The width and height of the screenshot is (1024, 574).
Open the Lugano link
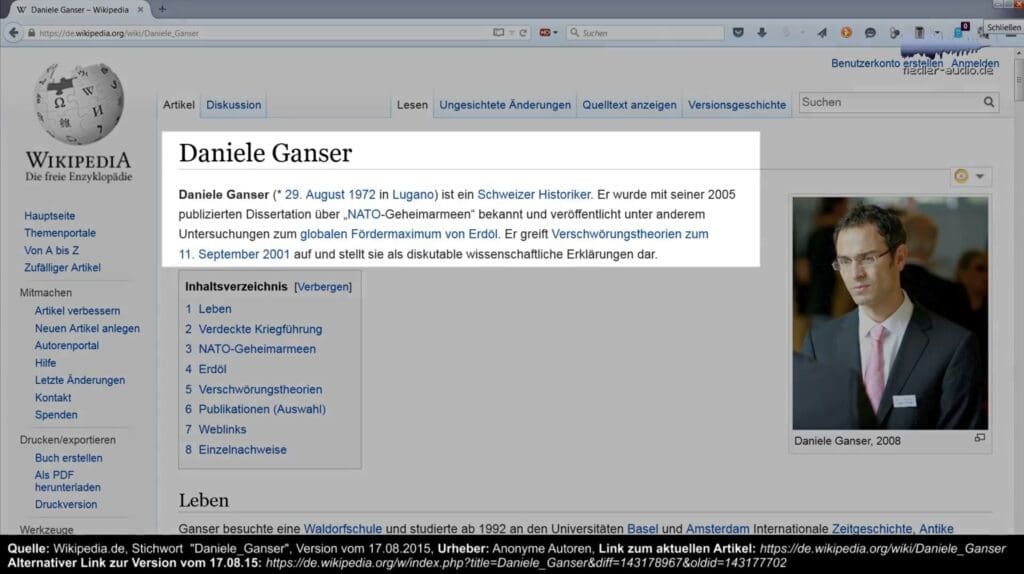[x=413, y=195]
